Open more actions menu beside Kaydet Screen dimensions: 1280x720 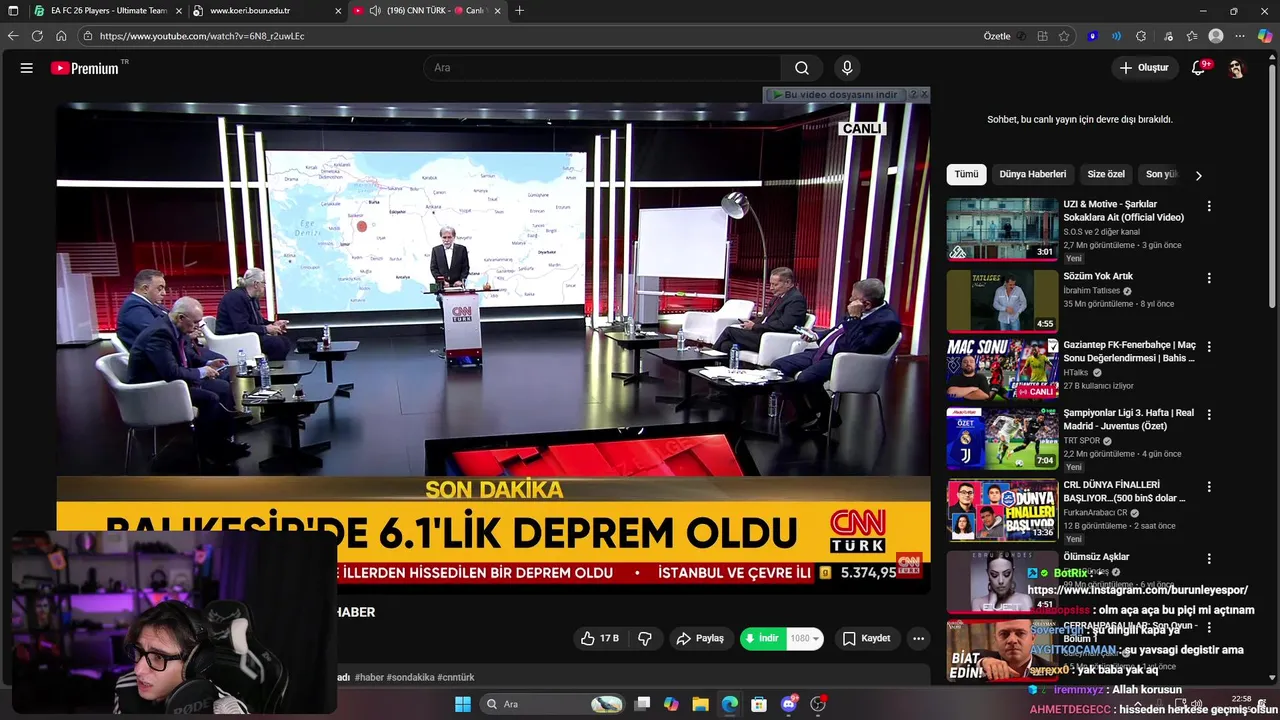pyautogui.click(x=918, y=638)
